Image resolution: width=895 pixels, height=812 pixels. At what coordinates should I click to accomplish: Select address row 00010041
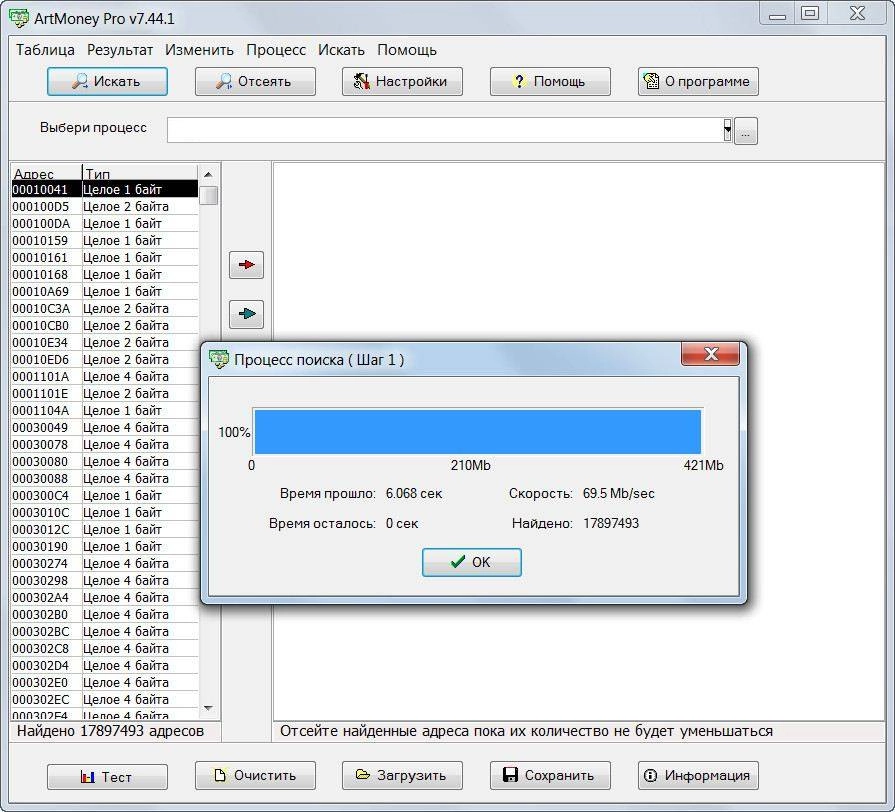pos(105,189)
